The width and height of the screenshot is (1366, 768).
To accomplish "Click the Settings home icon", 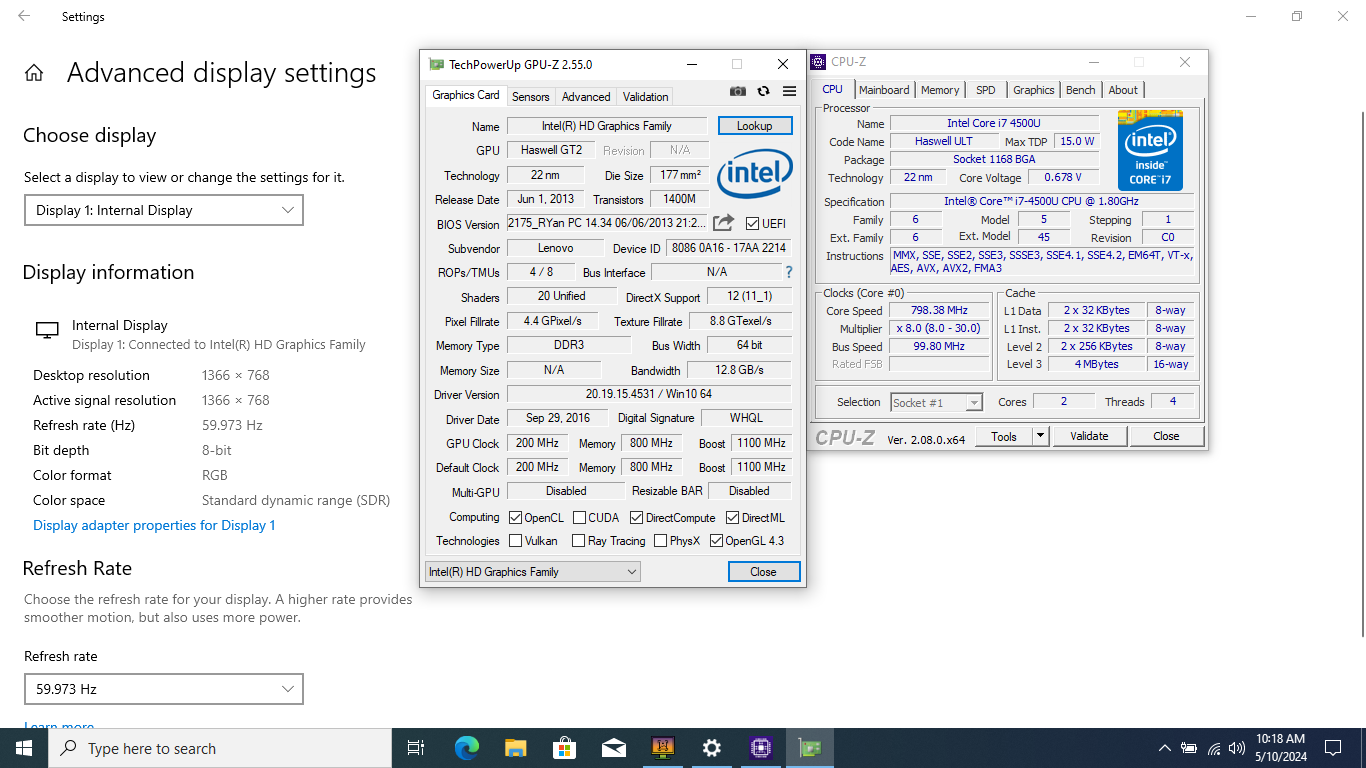I will pyautogui.click(x=34, y=73).
